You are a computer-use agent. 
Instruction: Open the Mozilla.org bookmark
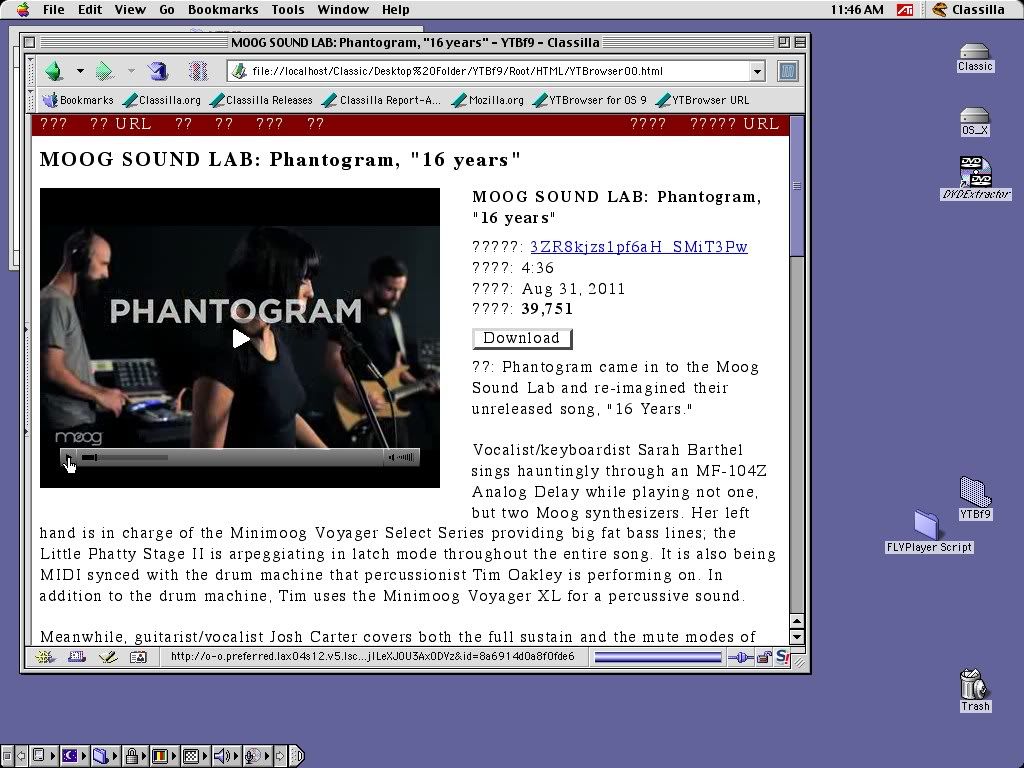(x=488, y=100)
